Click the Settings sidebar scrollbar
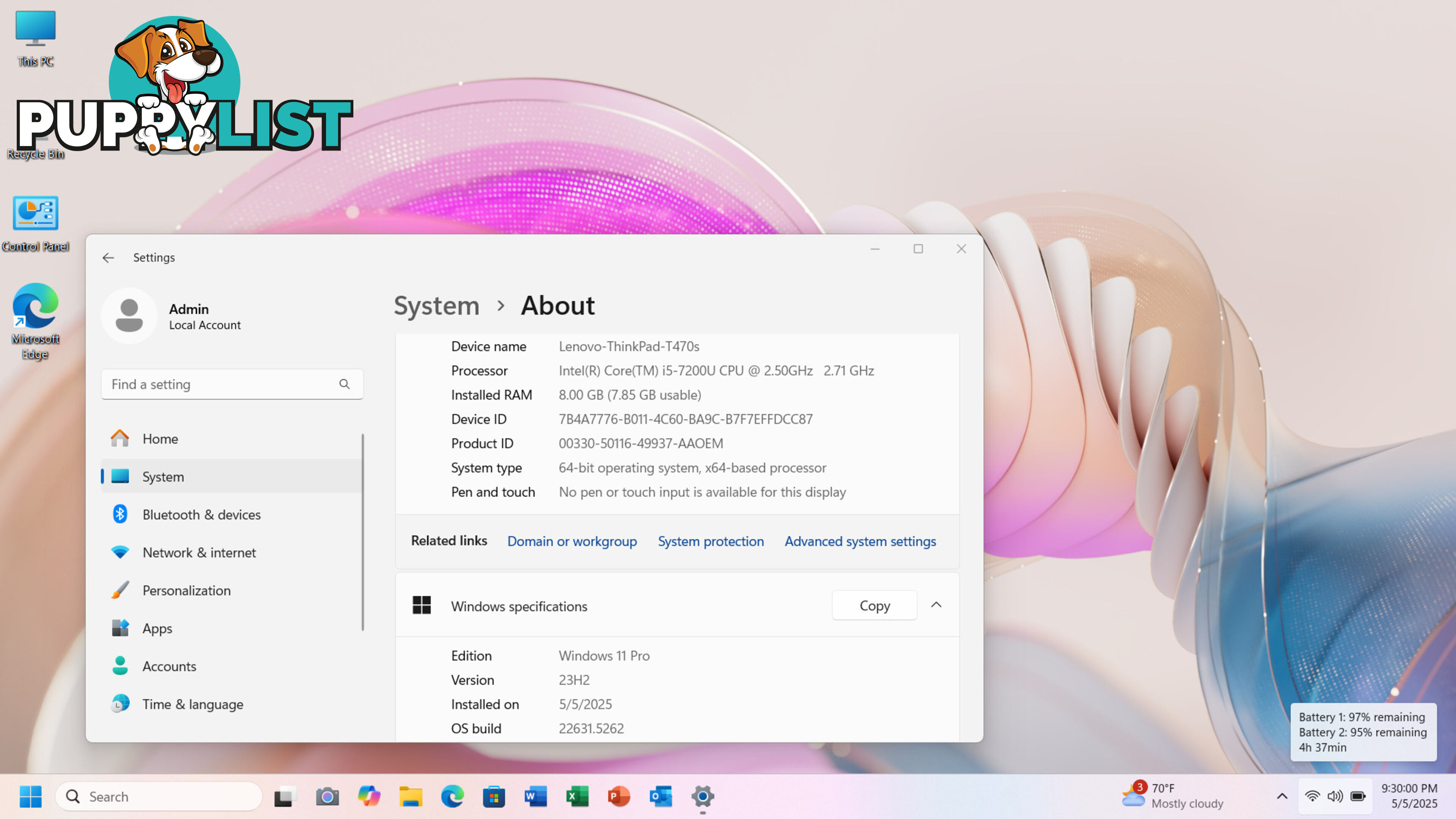 pos(362,532)
